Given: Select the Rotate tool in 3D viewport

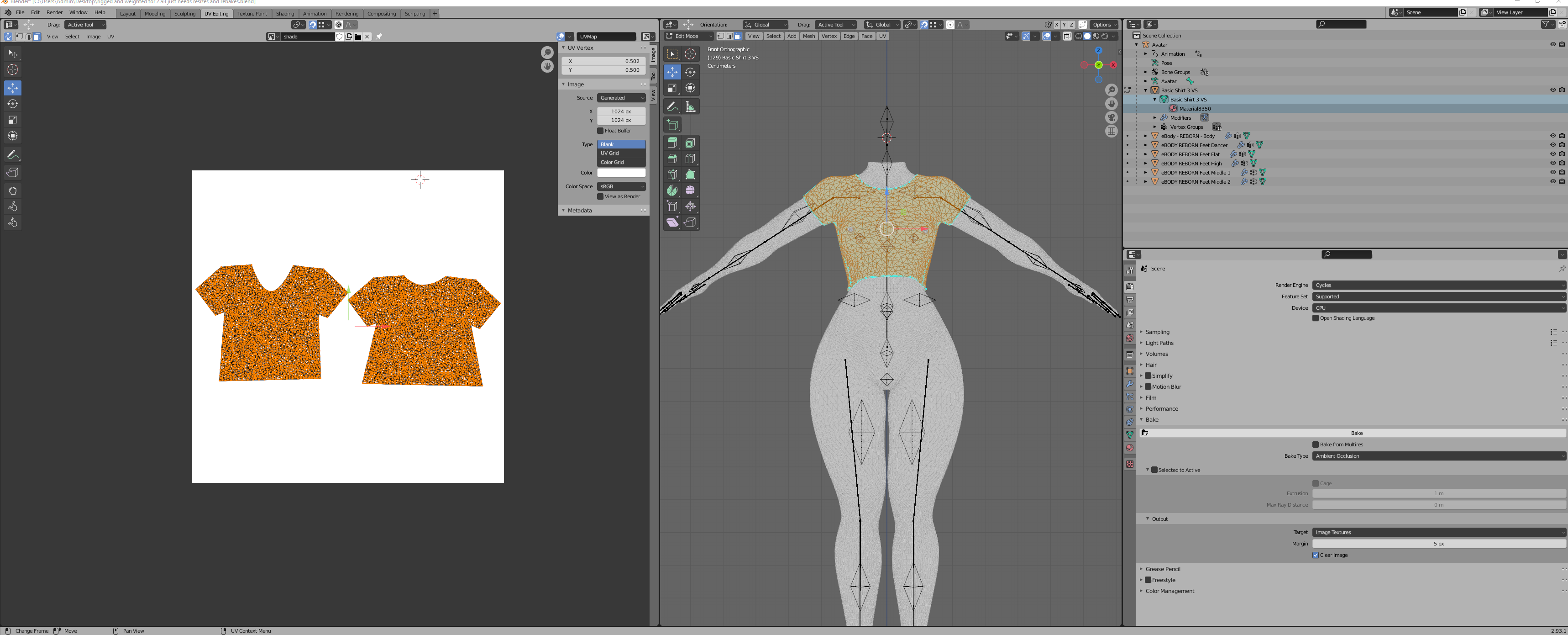Looking at the screenshot, I should click(x=690, y=72).
